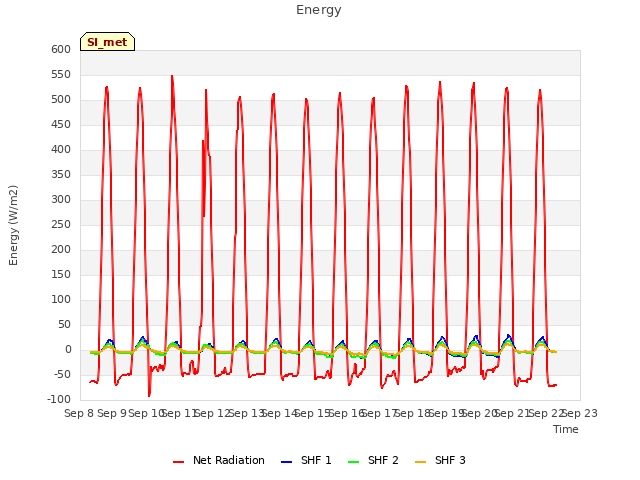Click the -50 y-axis tick label
The width and height of the screenshot is (640, 480).
click(62, 375)
